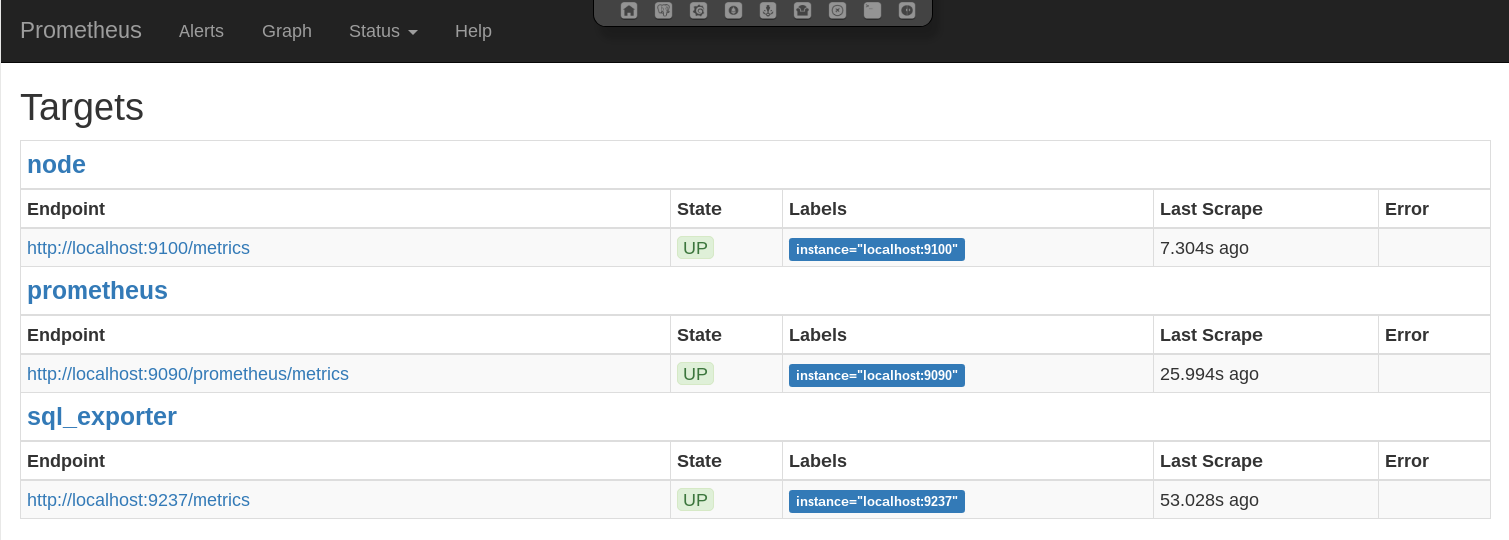Click the sql_exporter job heading
The image size is (1509, 540).
pyautogui.click(x=102, y=417)
